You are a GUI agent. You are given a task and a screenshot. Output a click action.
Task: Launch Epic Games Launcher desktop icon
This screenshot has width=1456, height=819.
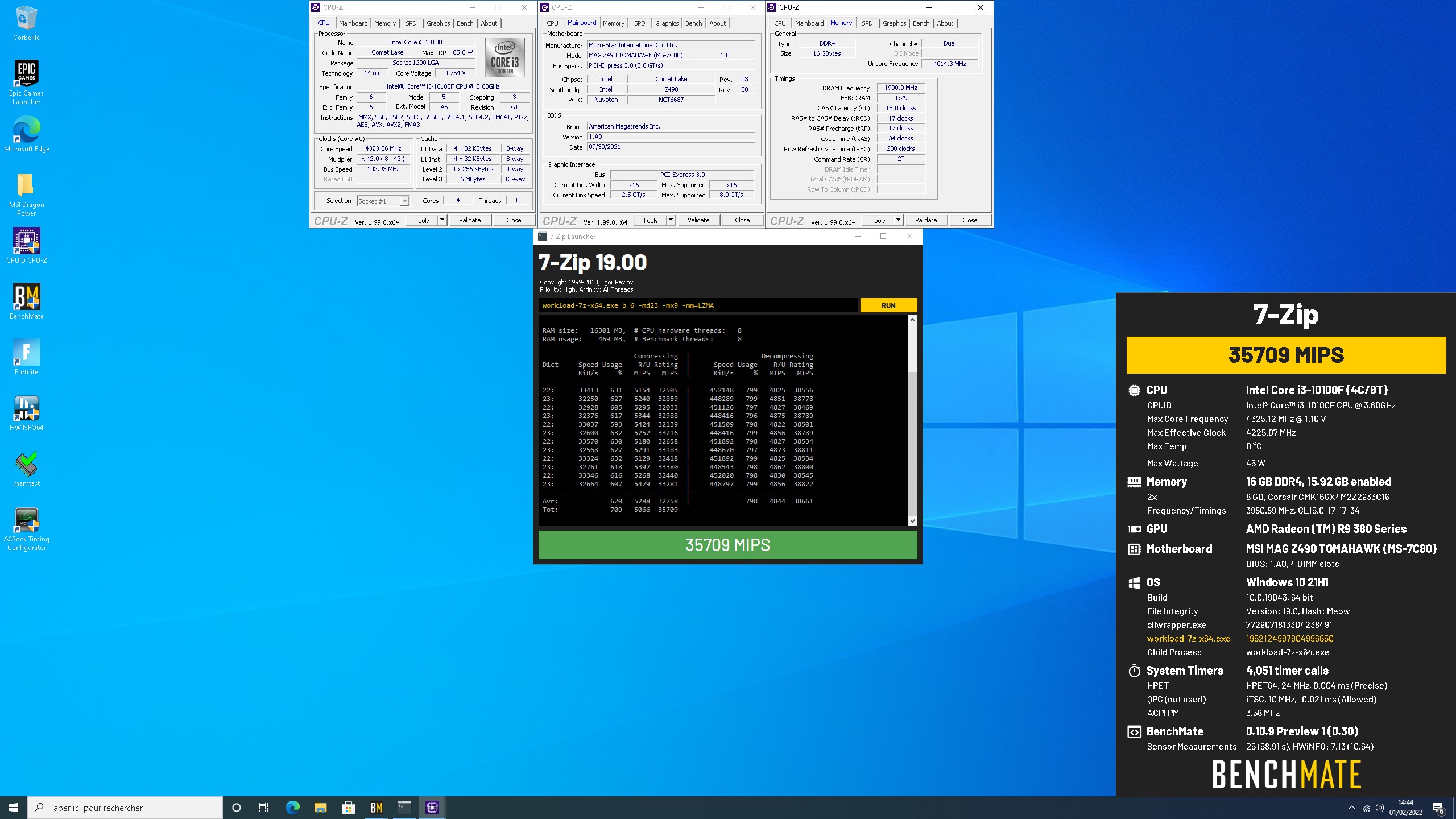point(26,82)
